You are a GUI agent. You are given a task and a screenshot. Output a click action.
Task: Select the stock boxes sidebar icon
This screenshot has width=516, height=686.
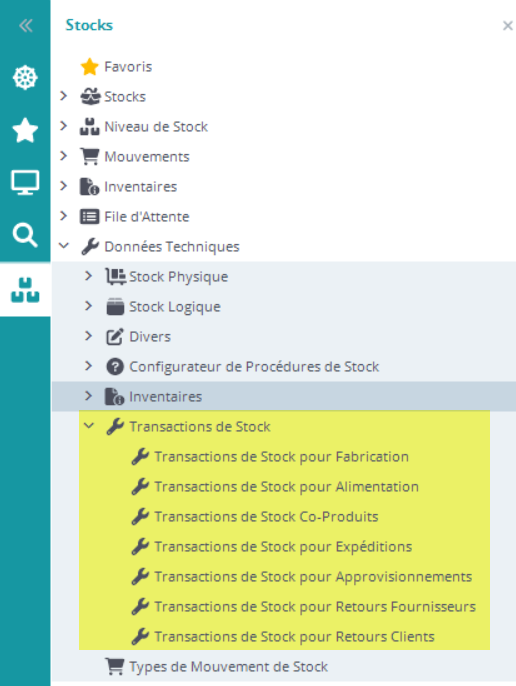pos(25,290)
